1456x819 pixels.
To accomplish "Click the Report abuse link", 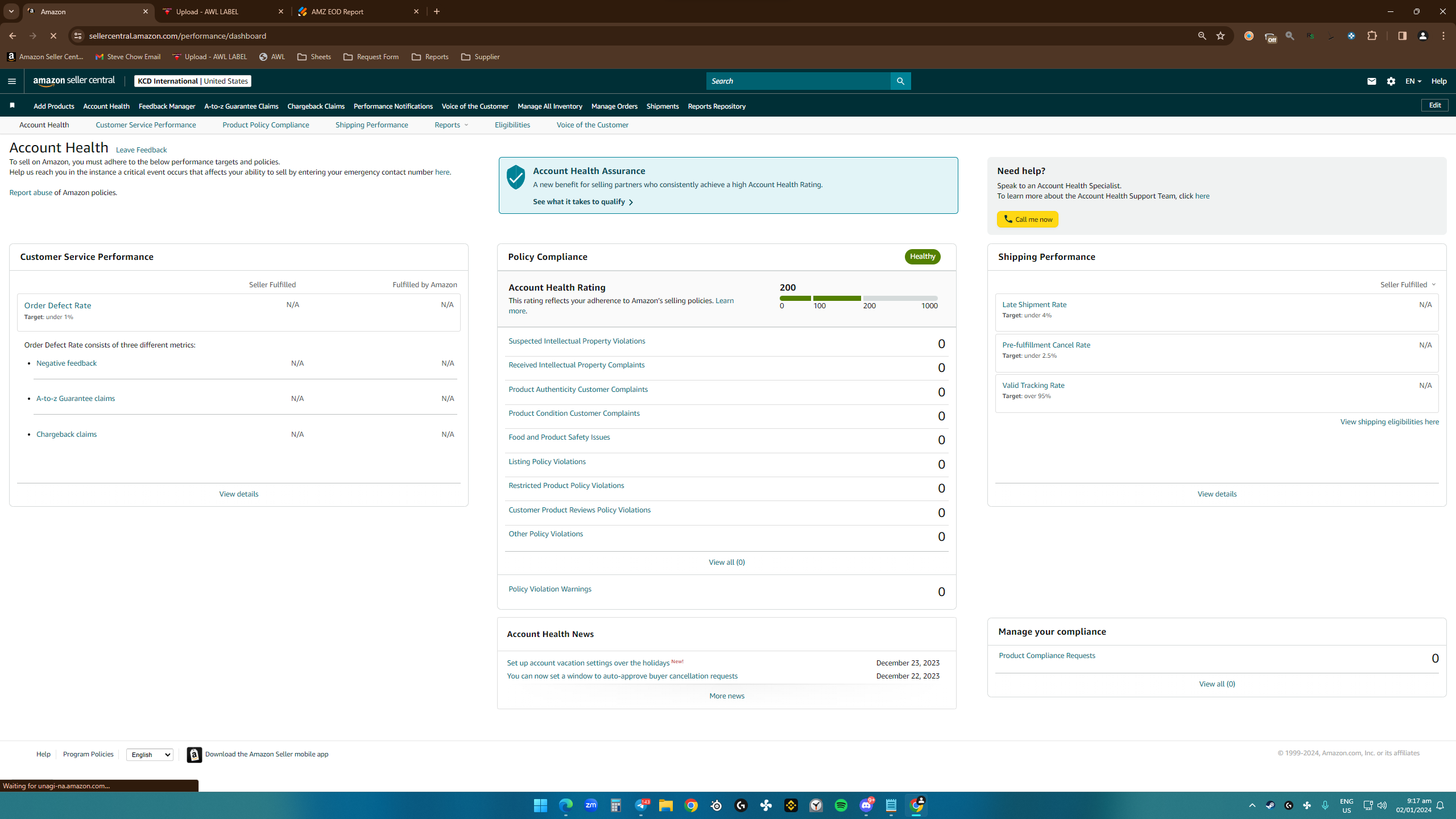I will (31, 193).
